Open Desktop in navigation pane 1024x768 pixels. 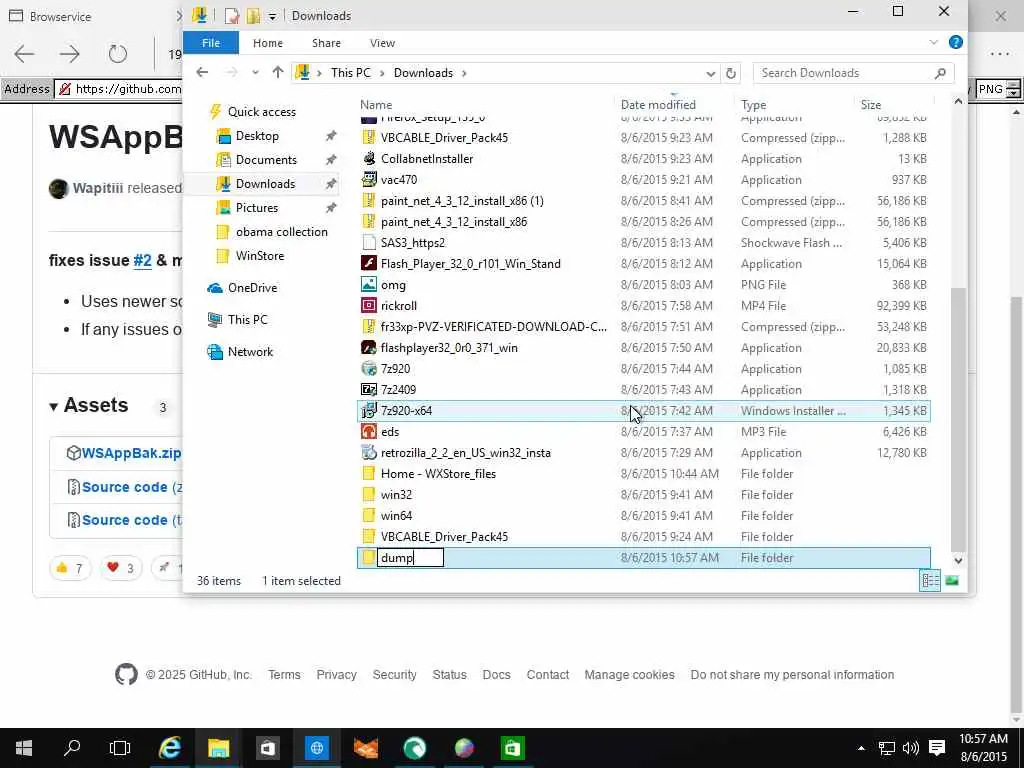click(x=257, y=136)
